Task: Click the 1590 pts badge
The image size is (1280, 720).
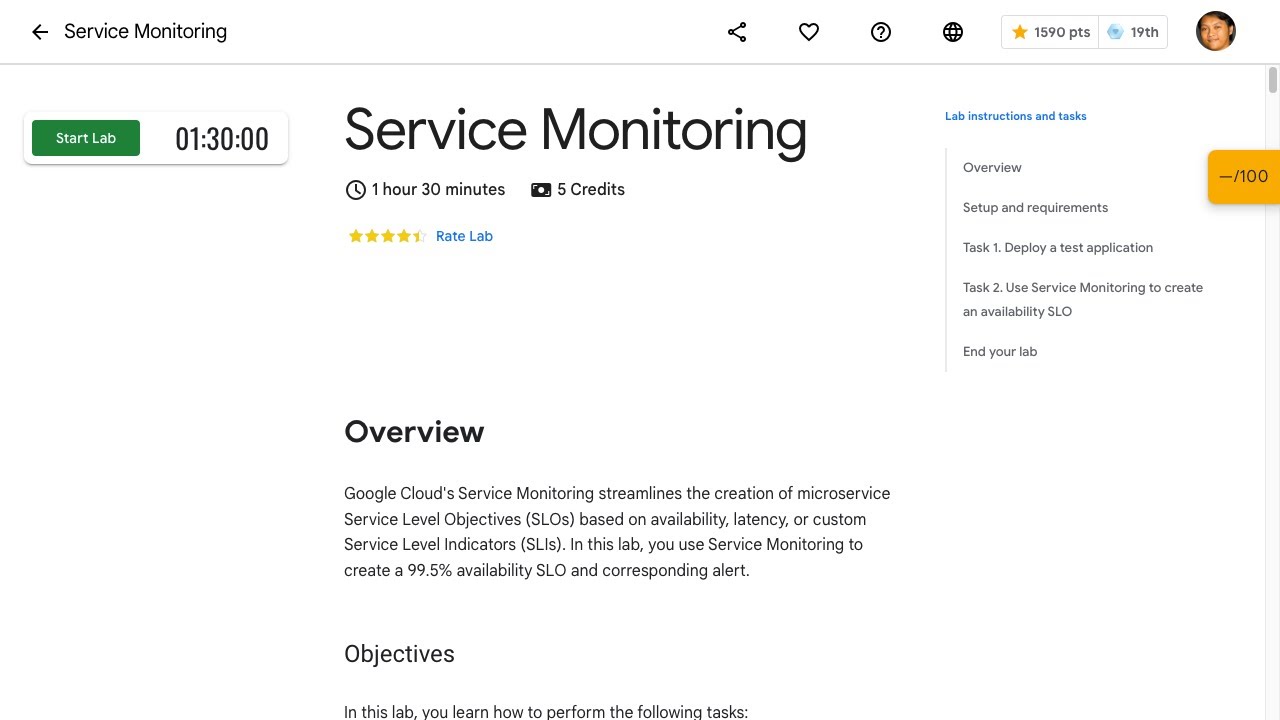Action: tap(1050, 32)
